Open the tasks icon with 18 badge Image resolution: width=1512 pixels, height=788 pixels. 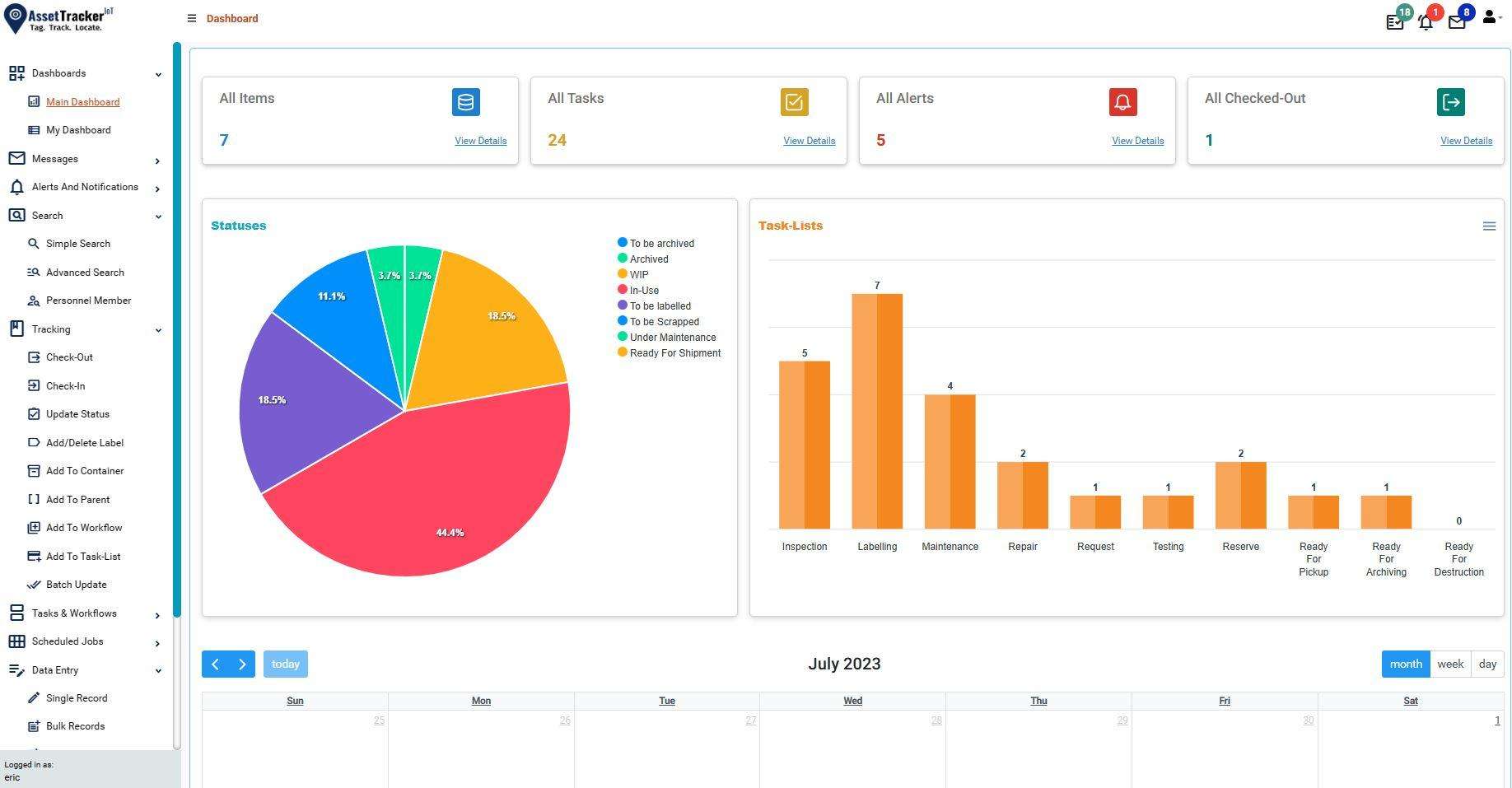(1395, 22)
